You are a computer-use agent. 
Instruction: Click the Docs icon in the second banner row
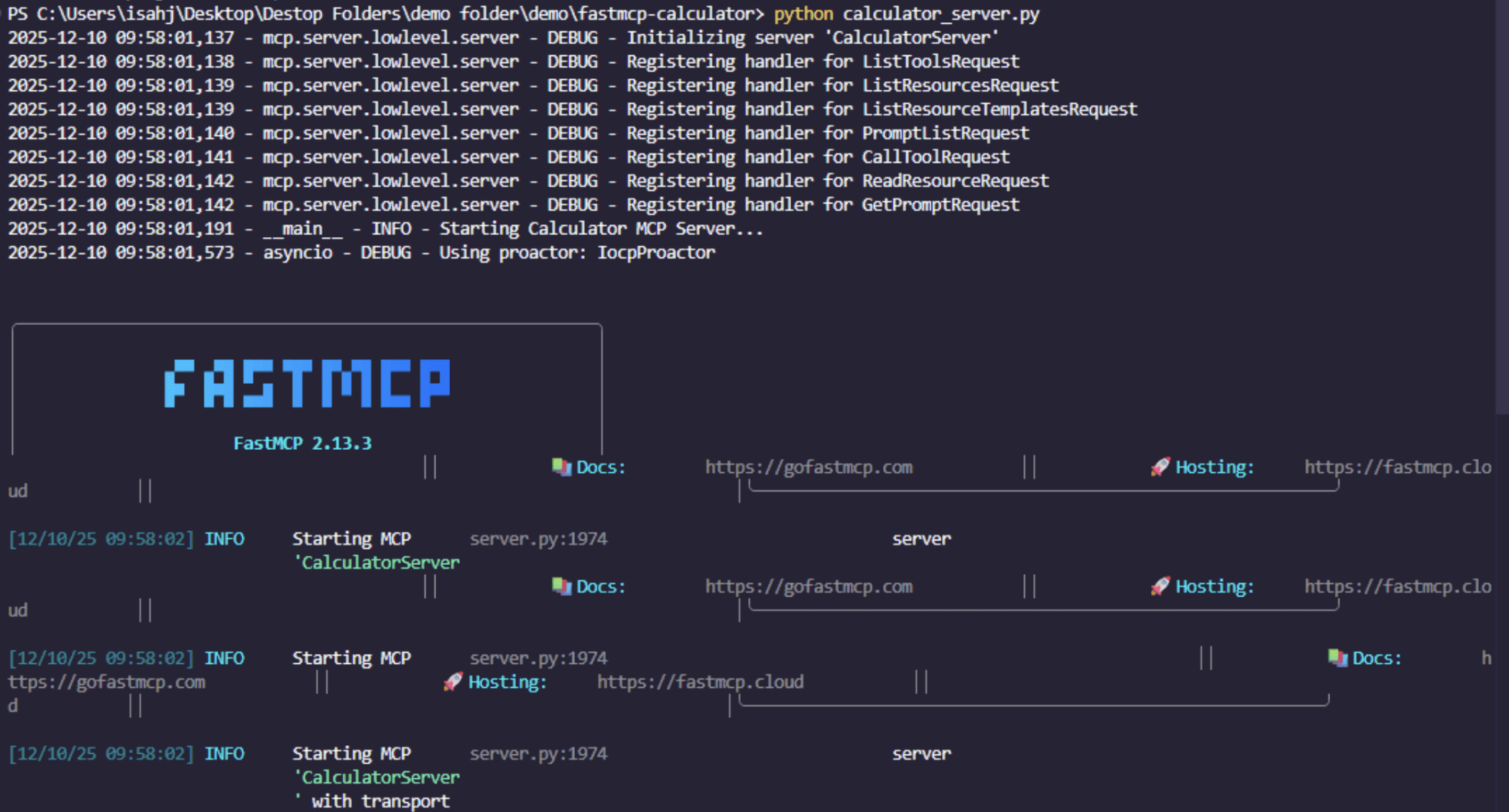(x=559, y=586)
